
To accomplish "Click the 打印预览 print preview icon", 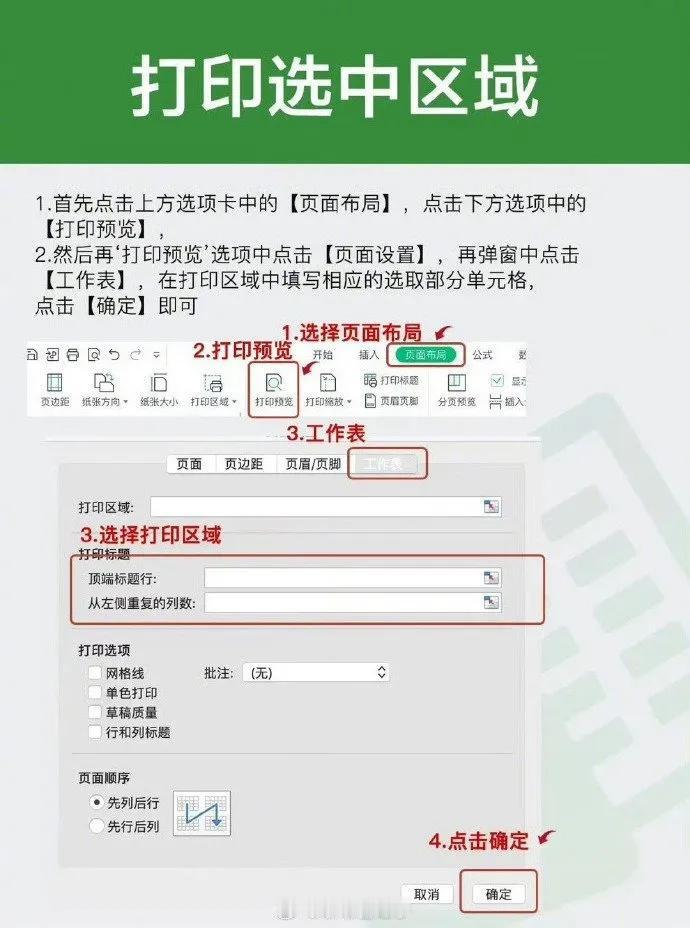I will (x=273, y=389).
